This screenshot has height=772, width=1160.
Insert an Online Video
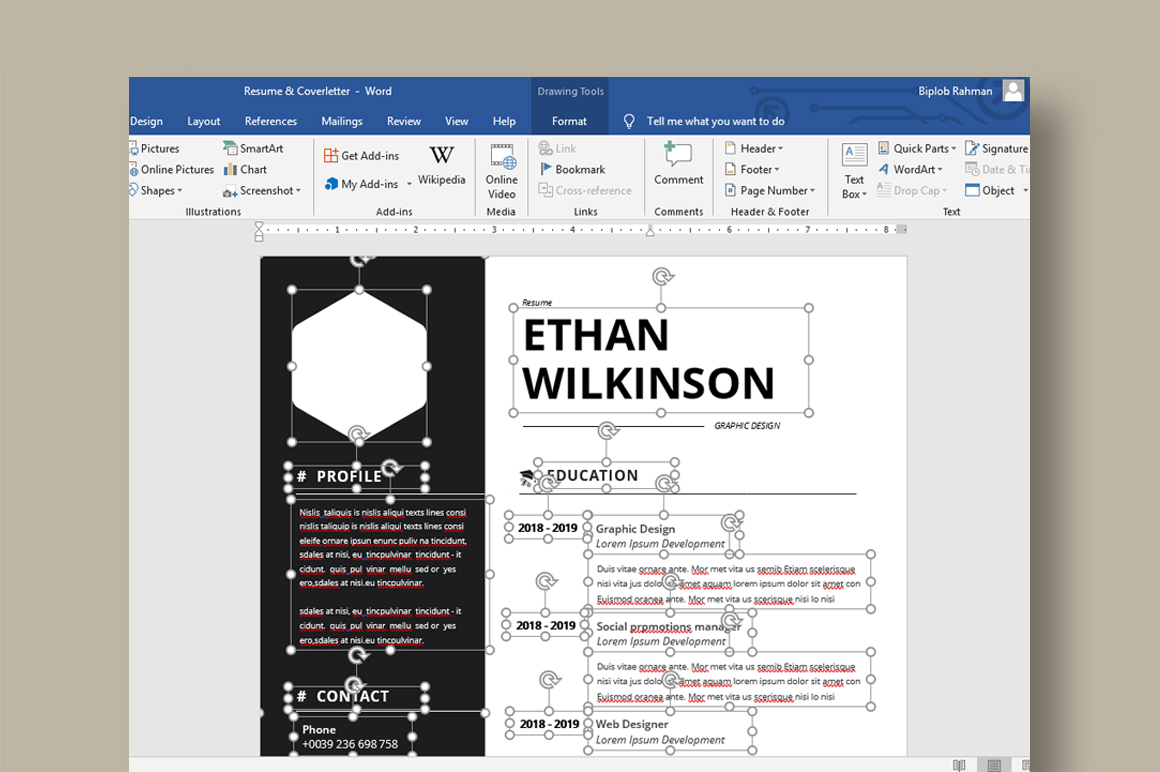(502, 172)
